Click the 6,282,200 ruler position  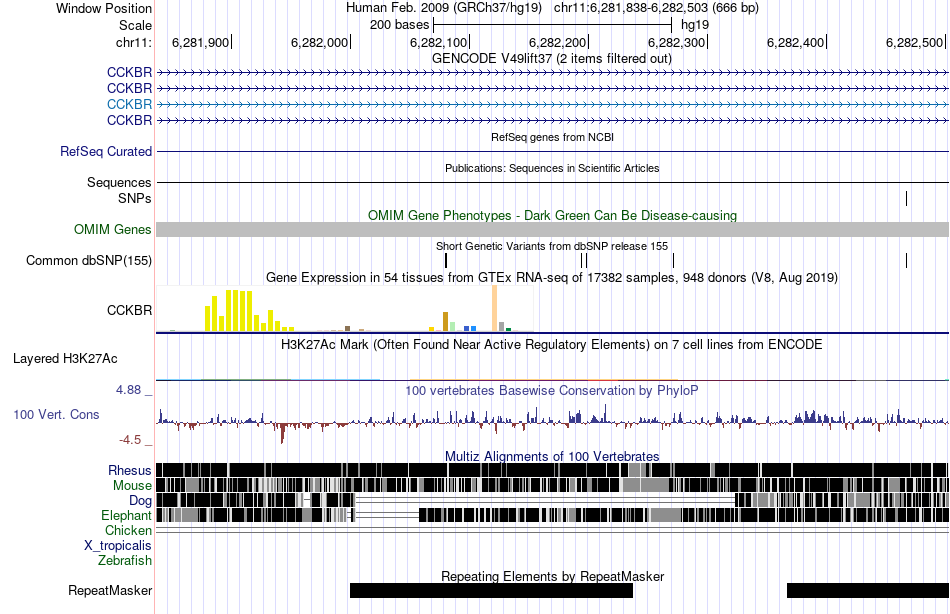click(x=557, y=42)
